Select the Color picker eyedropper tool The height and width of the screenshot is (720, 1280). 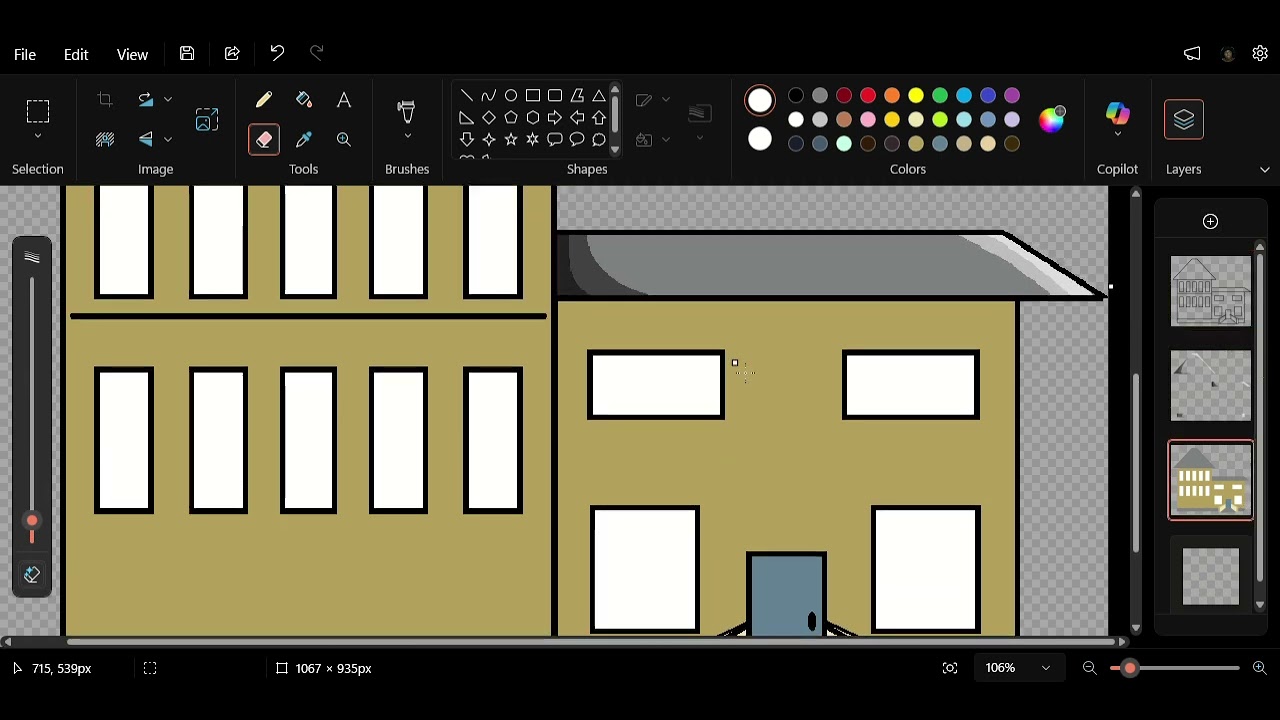304,140
